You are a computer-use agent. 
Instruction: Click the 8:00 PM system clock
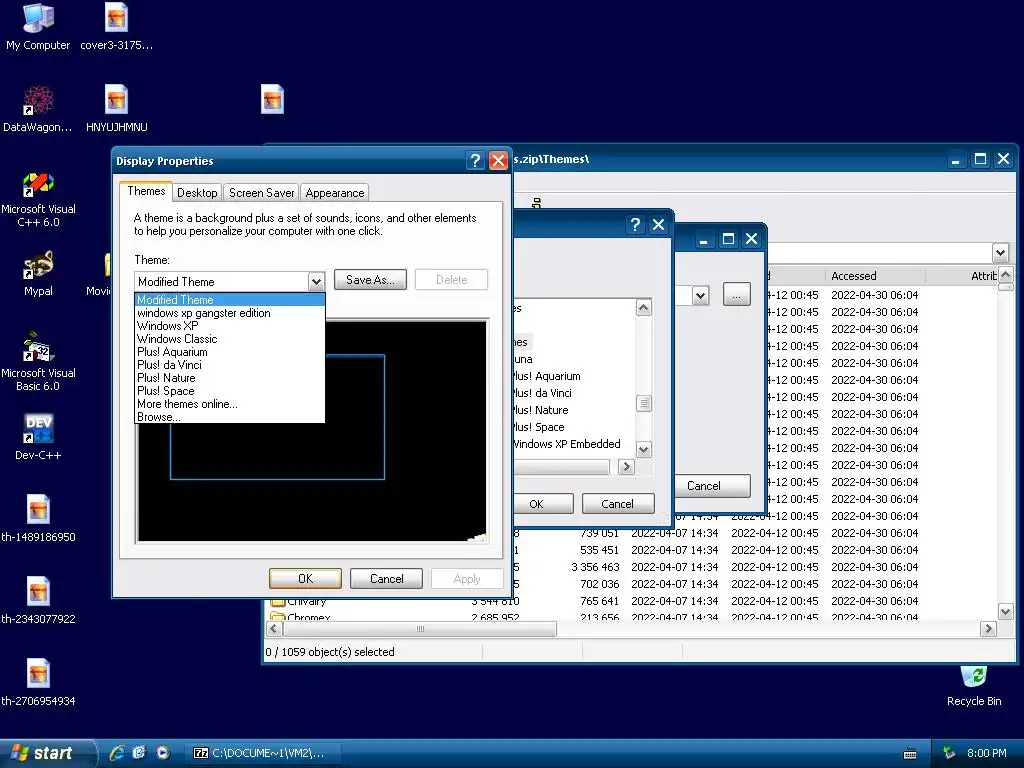pyautogui.click(x=987, y=753)
